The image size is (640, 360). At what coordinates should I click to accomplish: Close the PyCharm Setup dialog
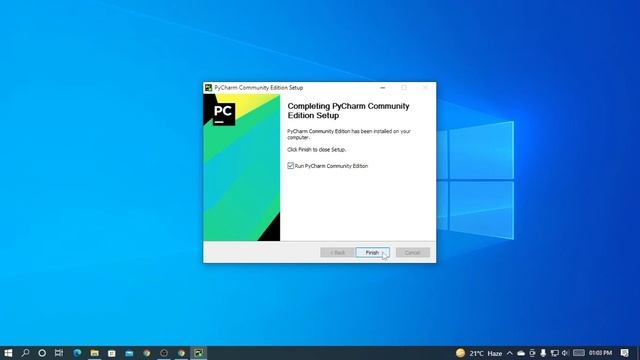click(x=425, y=88)
